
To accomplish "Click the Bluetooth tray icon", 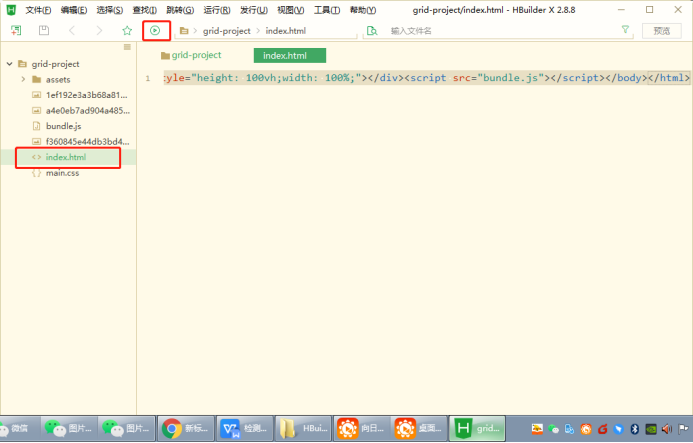I will [635, 428].
